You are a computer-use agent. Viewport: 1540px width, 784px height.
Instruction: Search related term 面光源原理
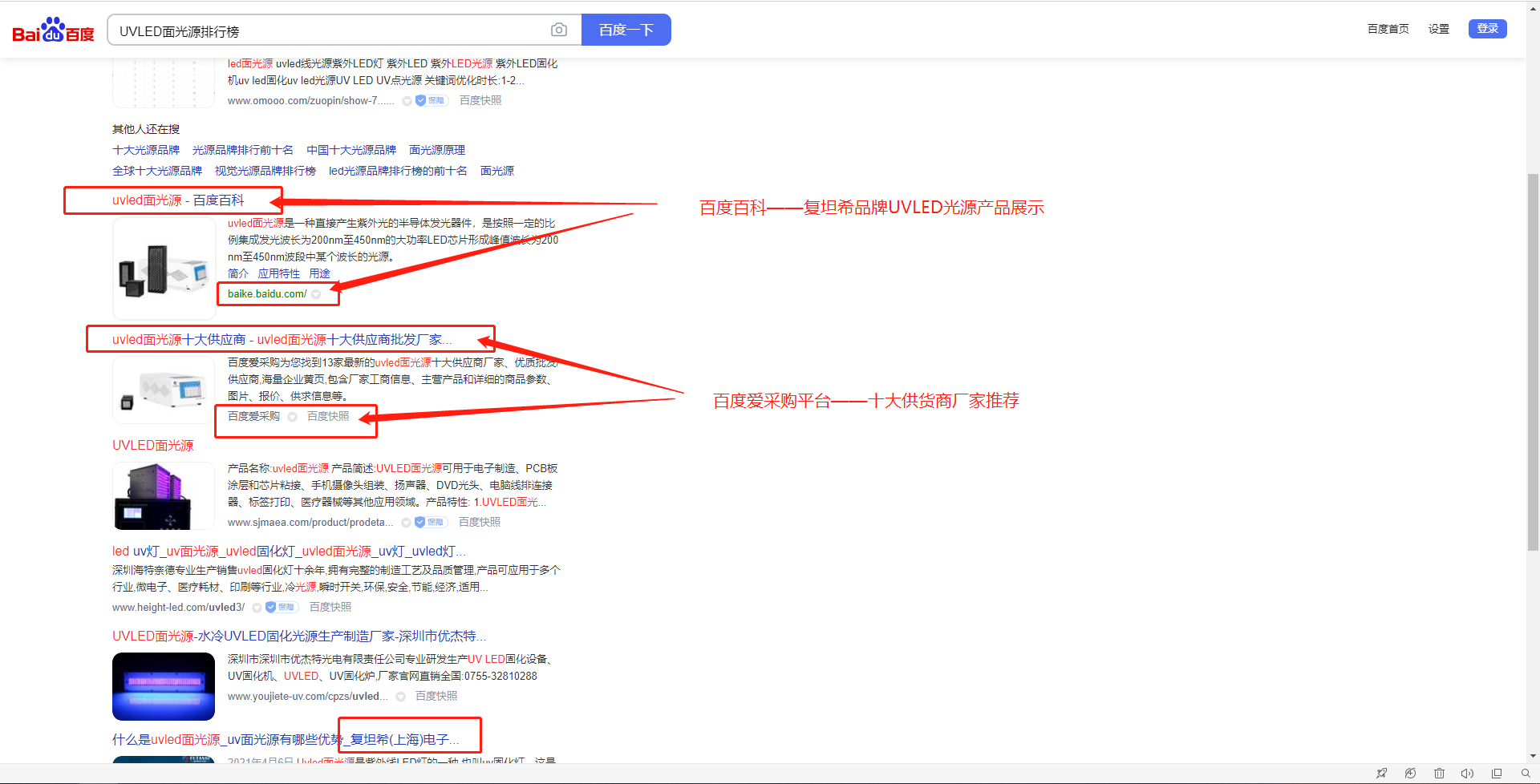click(436, 150)
